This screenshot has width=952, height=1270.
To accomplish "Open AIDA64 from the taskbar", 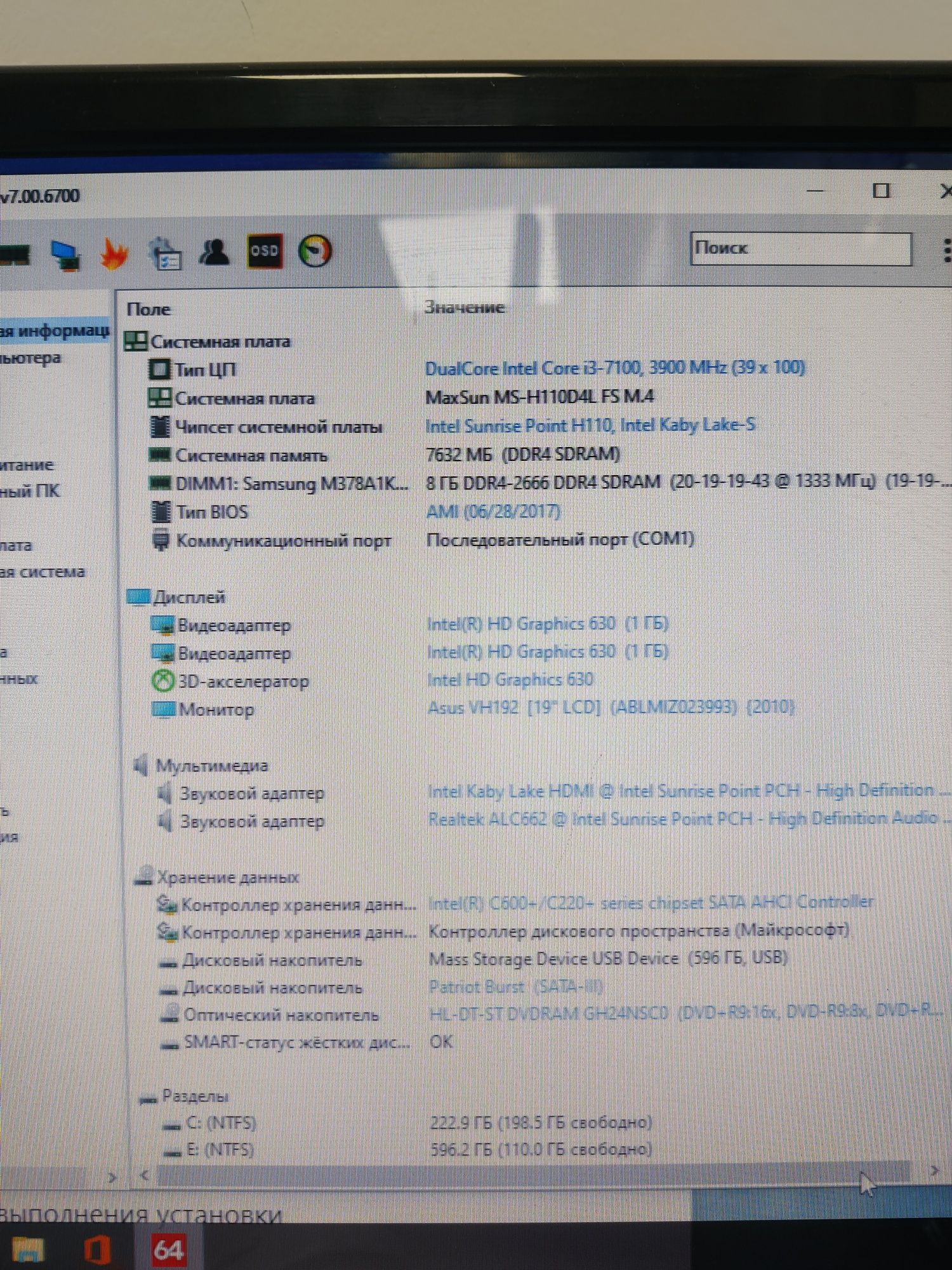I will [x=168, y=1250].
